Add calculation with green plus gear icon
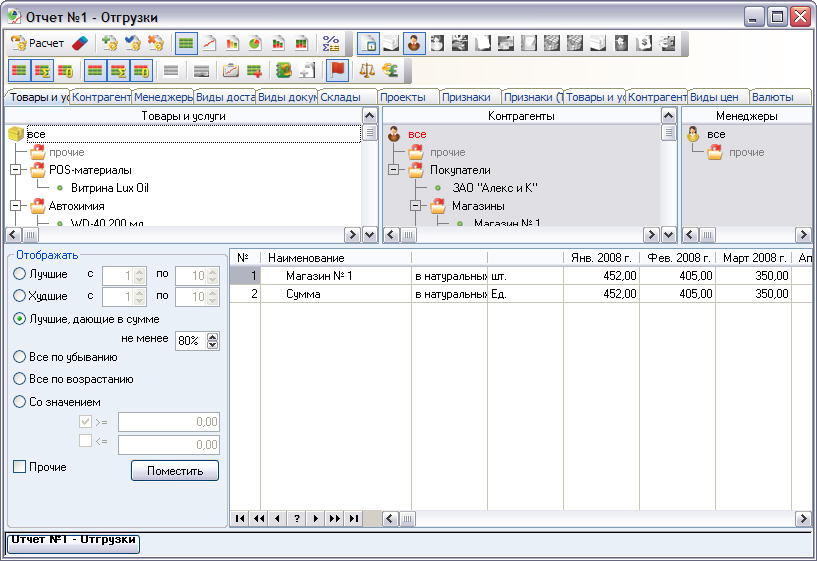The image size is (817, 561). tap(110, 43)
